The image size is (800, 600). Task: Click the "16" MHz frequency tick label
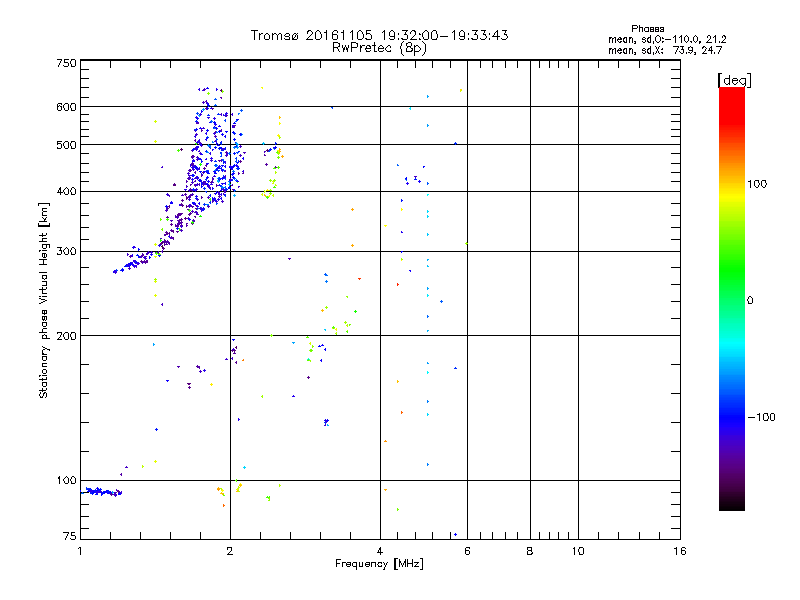[680, 551]
